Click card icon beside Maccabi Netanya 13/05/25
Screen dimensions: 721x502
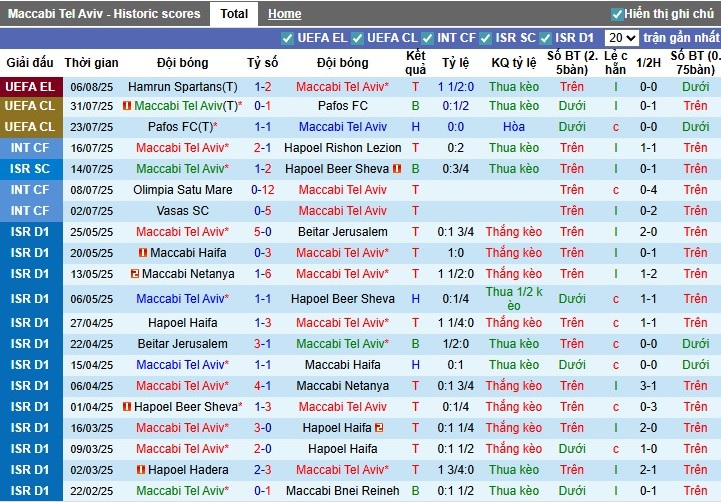point(135,274)
